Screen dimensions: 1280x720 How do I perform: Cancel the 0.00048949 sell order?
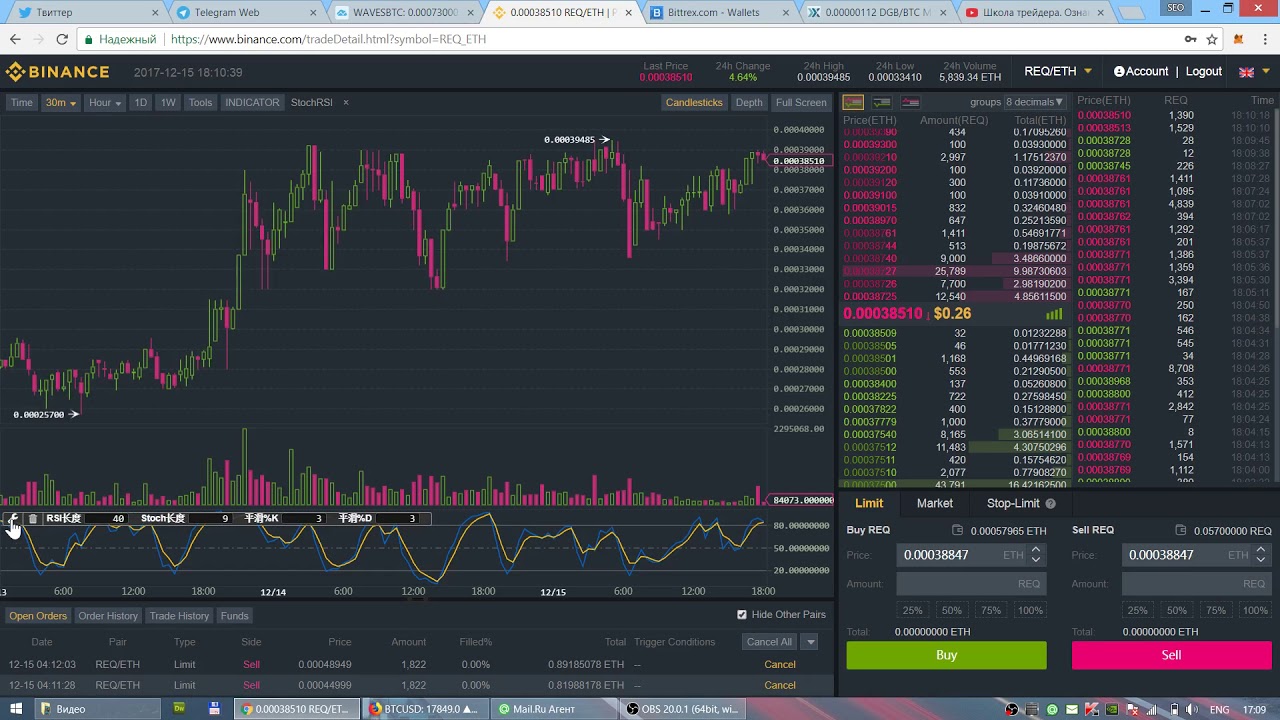pyautogui.click(x=780, y=664)
